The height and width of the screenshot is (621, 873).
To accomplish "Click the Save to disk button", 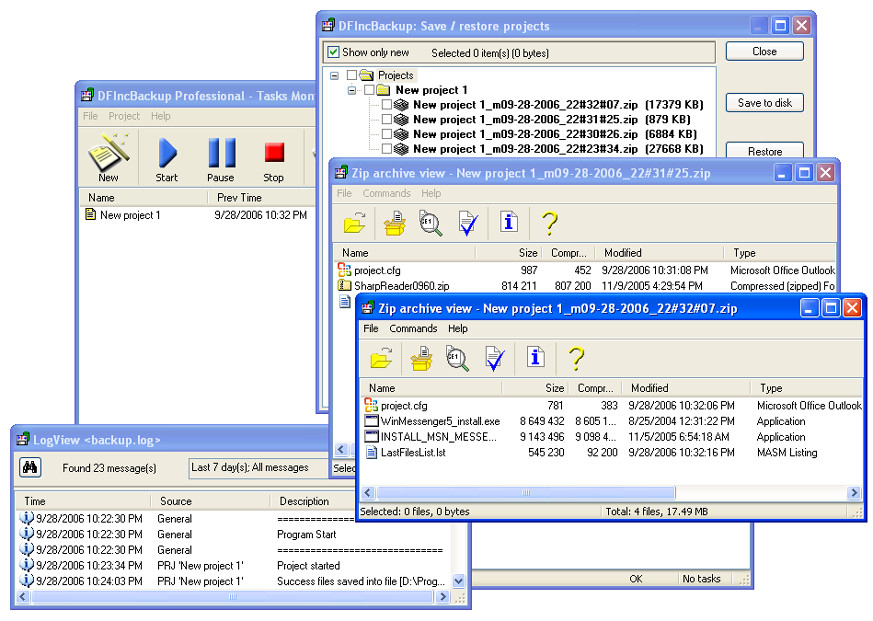I will (764, 102).
